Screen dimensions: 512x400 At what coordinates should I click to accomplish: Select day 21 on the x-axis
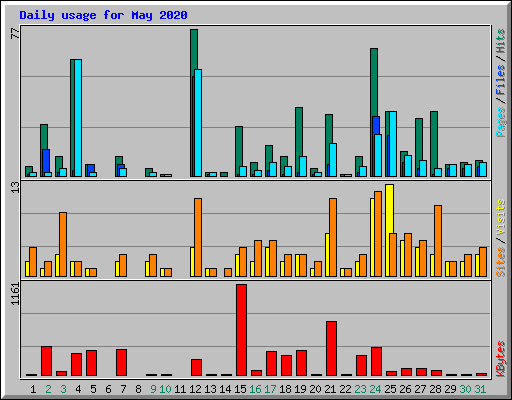point(330,389)
